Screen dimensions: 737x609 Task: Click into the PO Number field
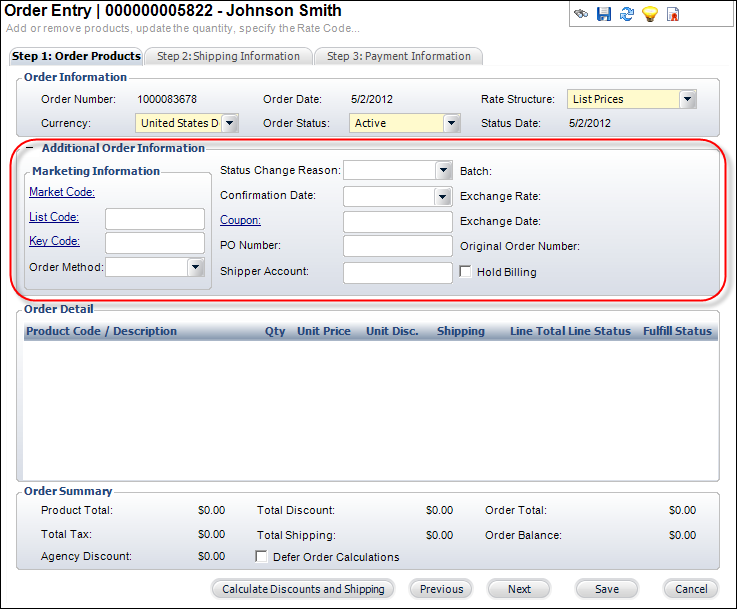click(x=397, y=246)
